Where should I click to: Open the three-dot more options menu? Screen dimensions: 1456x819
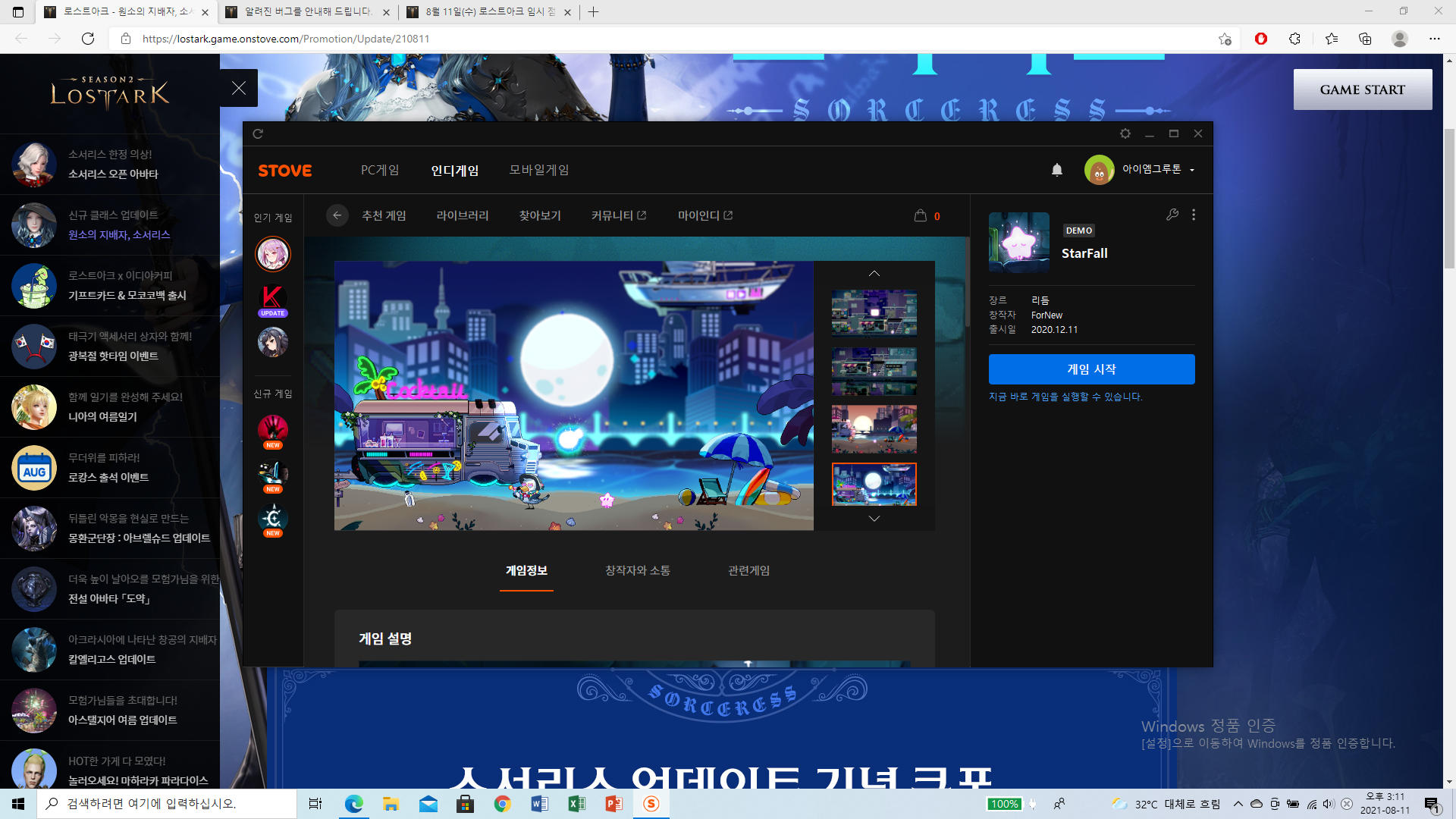click(1194, 215)
